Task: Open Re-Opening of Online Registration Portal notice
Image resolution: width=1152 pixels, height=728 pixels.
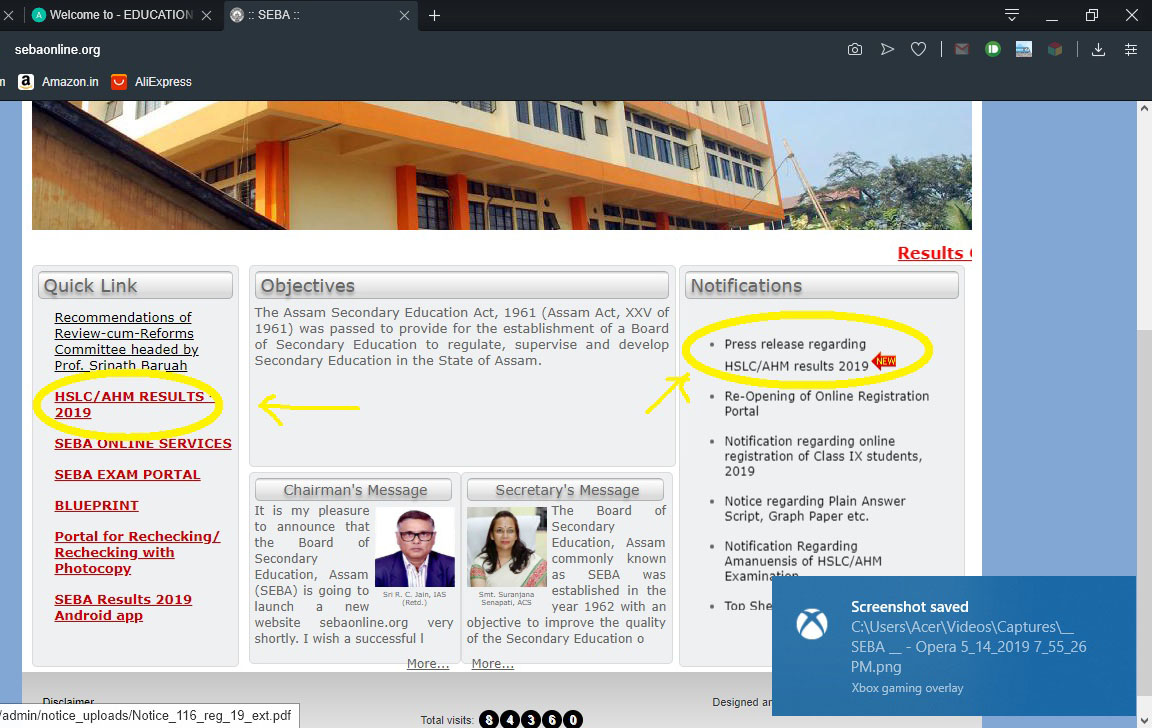Action: pyautogui.click(x=827, y=403)
